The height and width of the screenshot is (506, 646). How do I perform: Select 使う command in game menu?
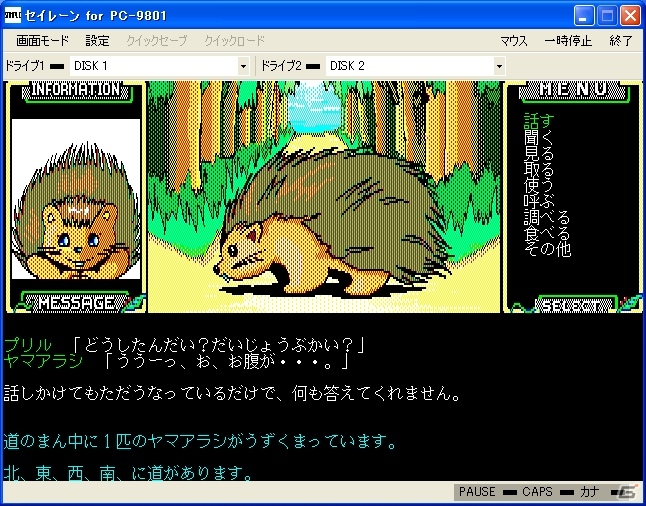coord(539,185)
